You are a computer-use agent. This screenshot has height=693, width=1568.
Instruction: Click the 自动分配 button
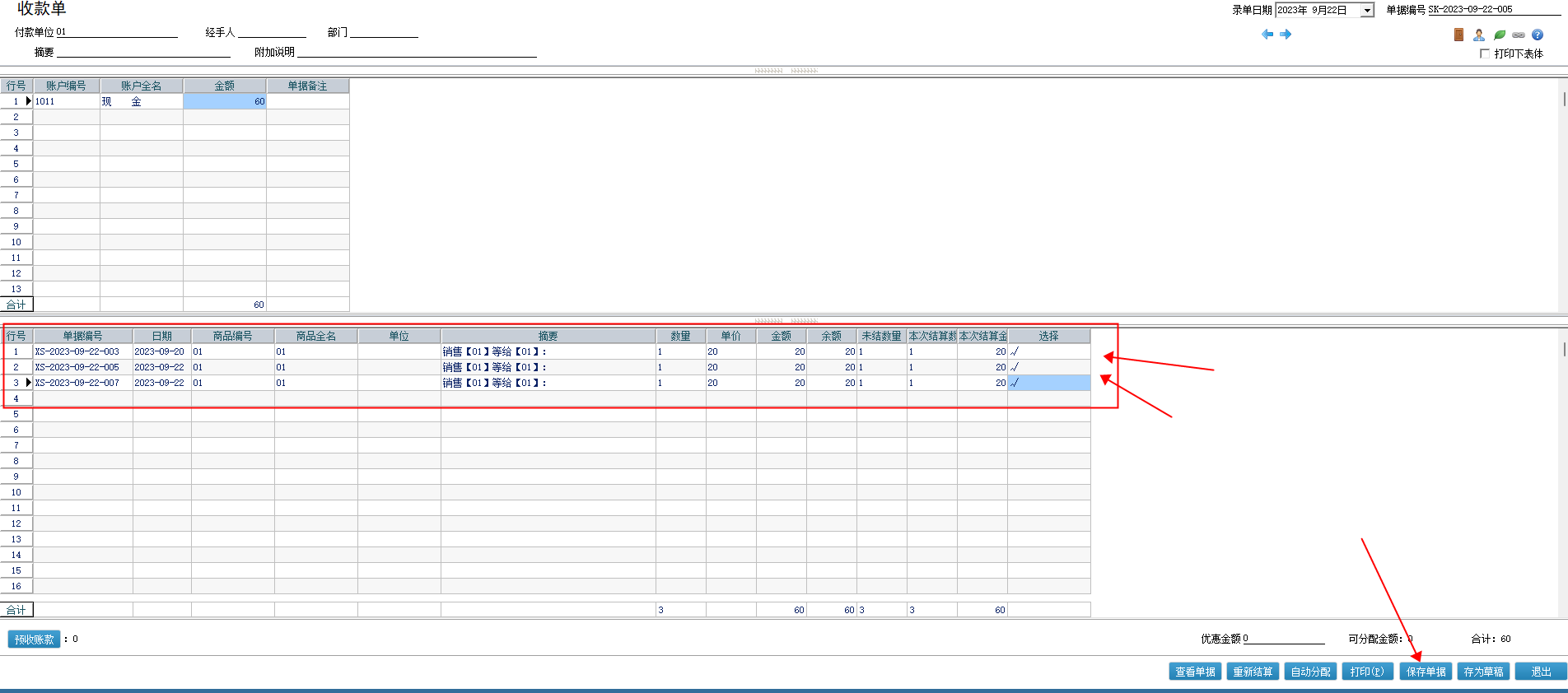coord(1310,672)
